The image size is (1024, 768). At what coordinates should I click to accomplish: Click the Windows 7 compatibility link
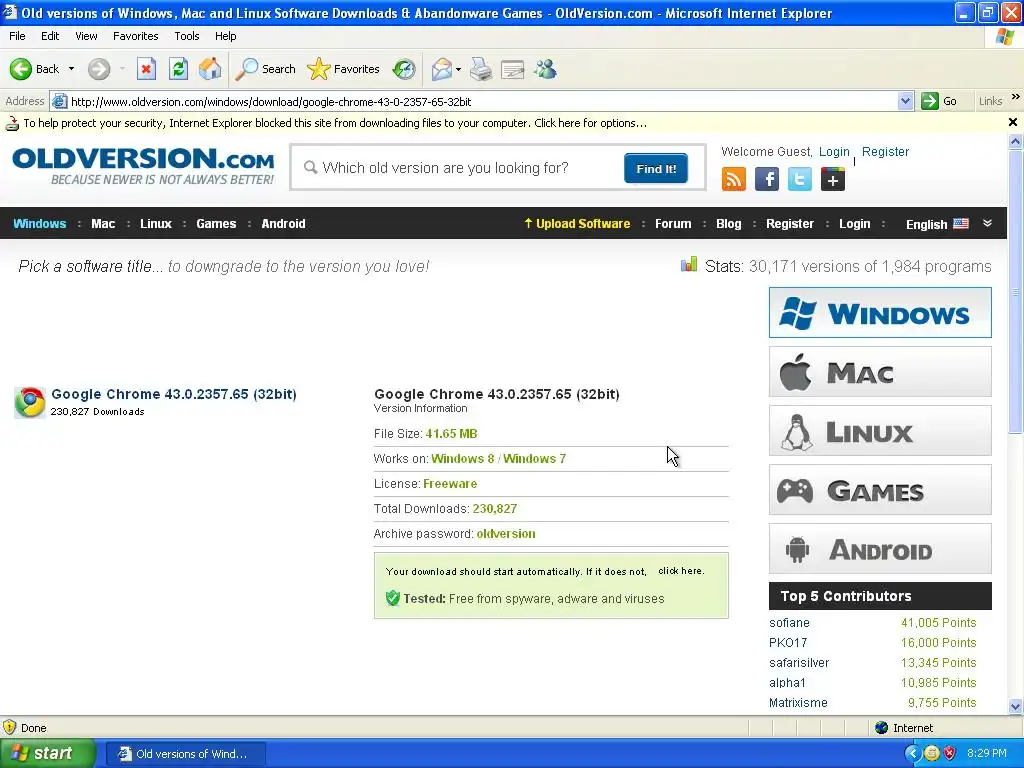[x=534, y=458]
